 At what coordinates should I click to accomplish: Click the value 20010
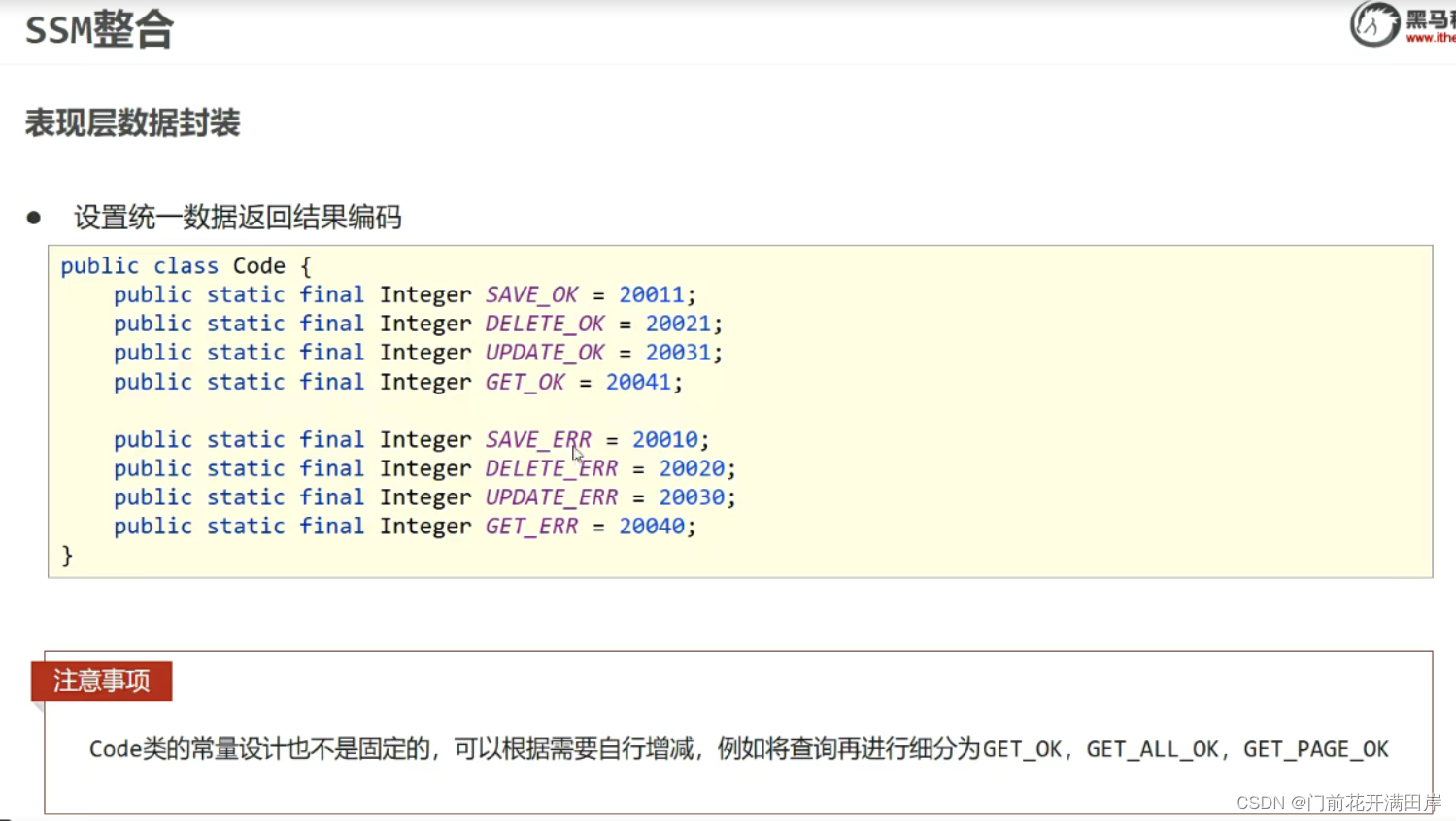click(x=665, y=439)
